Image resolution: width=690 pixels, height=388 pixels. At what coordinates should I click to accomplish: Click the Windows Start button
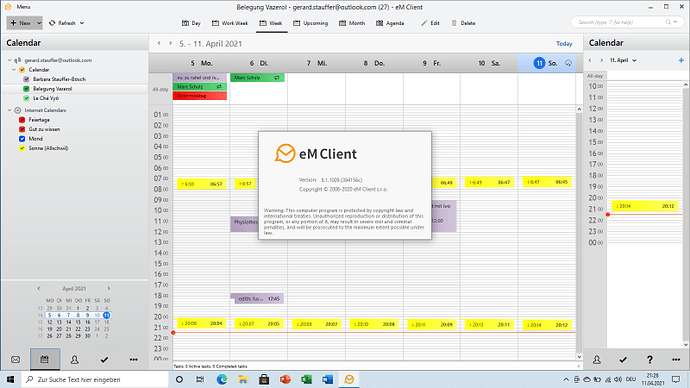click(x=11, y=379)
